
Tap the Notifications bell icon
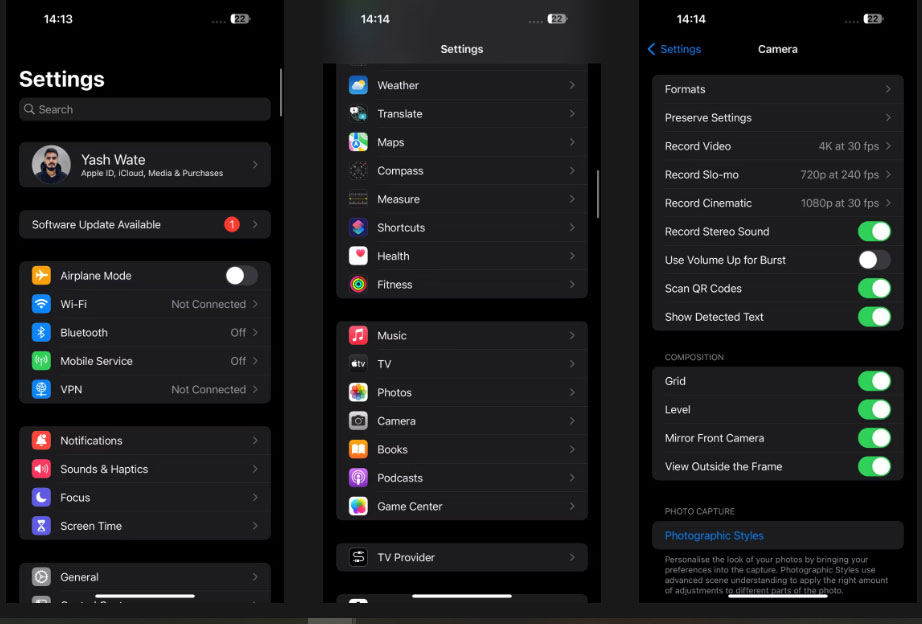coord(41,441)
